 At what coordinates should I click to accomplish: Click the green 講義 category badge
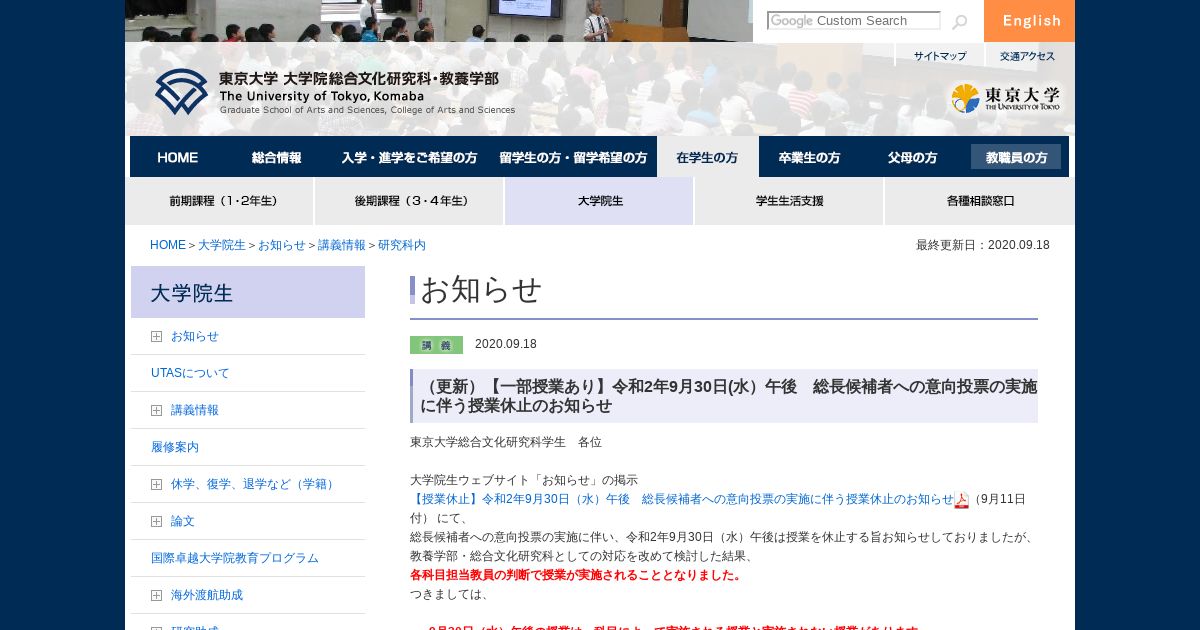click(x=436, y=345)
